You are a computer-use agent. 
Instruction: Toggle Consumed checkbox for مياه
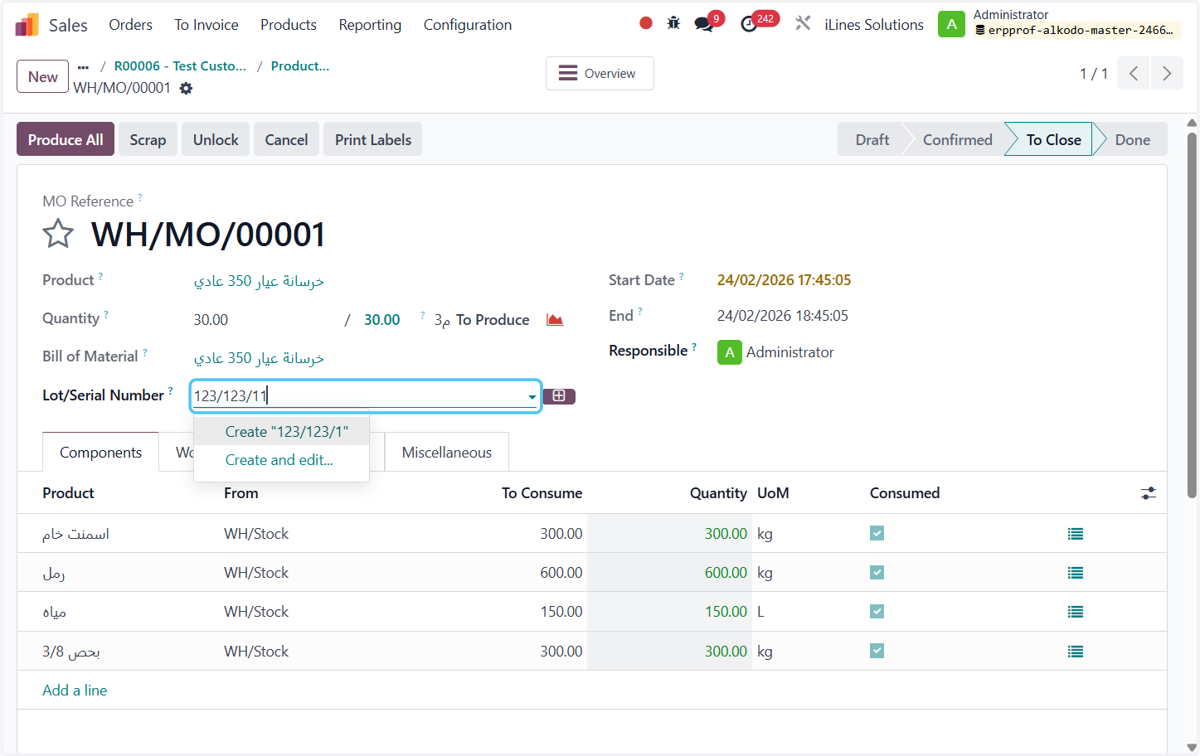pos(877,612)
